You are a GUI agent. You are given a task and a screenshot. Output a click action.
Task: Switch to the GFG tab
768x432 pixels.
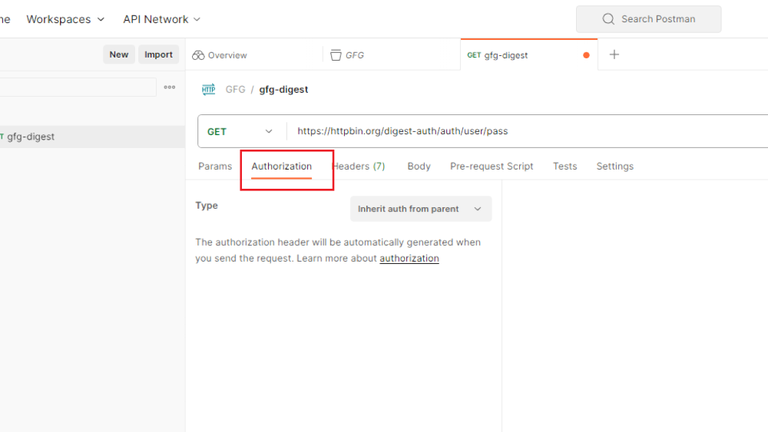pyautogui.click(x=347, y=55)
